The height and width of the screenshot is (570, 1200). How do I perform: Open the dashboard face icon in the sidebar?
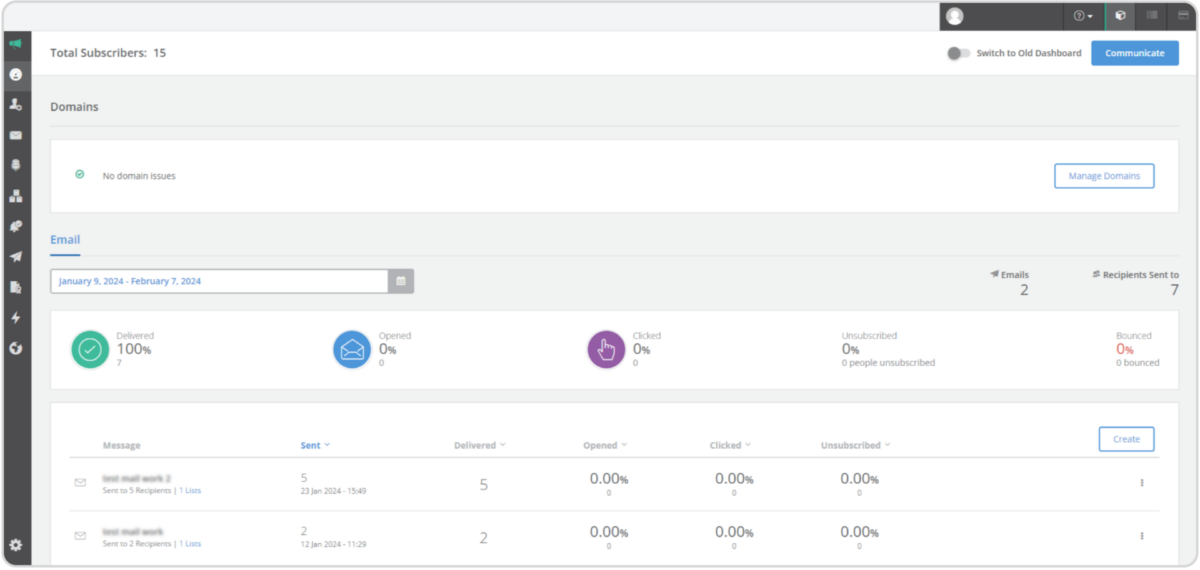15,74
